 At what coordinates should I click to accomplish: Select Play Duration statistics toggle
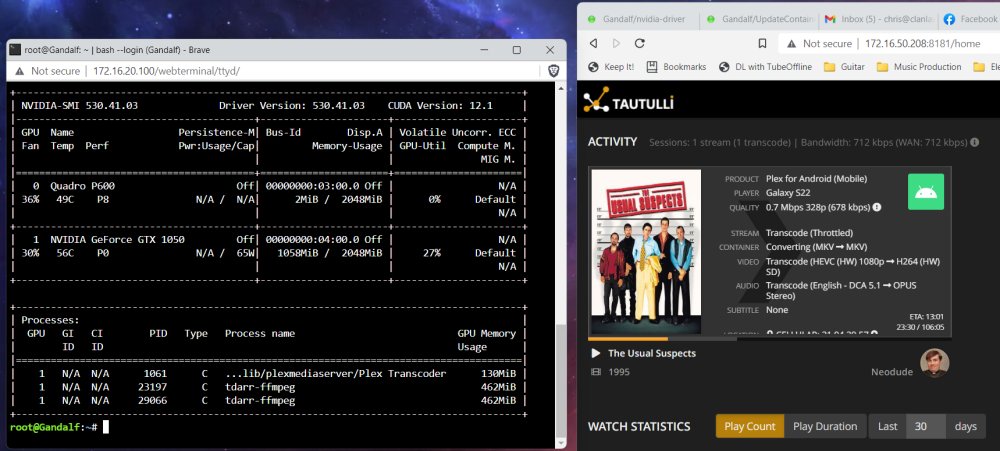(825, 426)
